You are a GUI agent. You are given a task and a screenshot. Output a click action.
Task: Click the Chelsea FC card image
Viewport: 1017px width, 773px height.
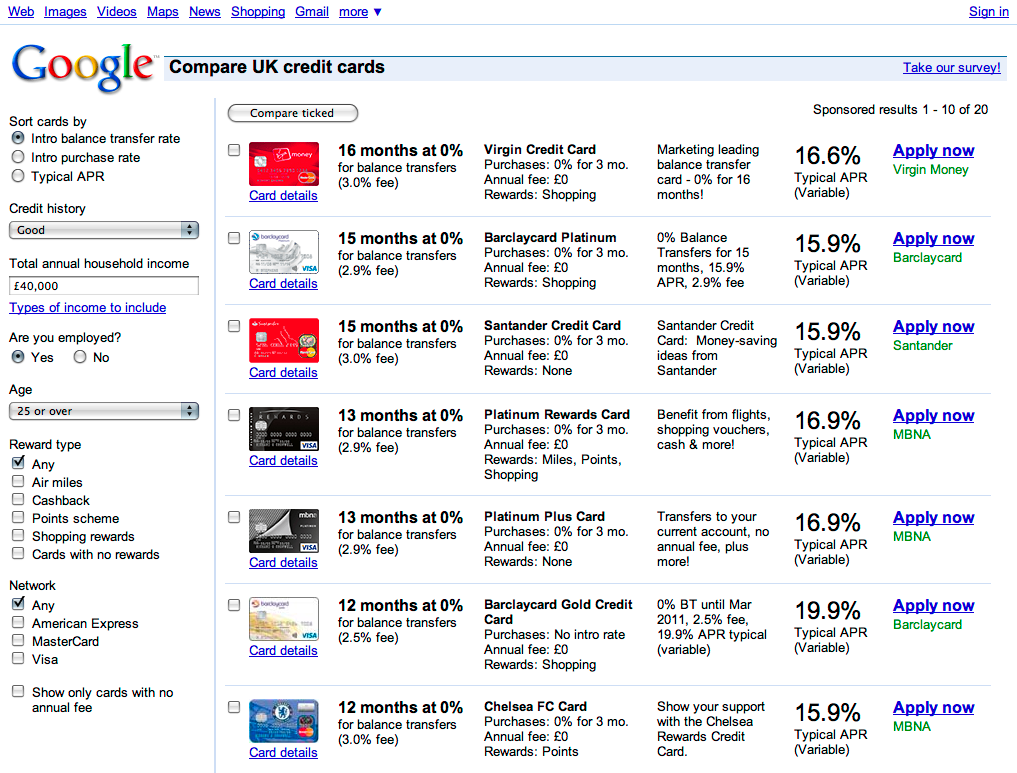point(283,720)
